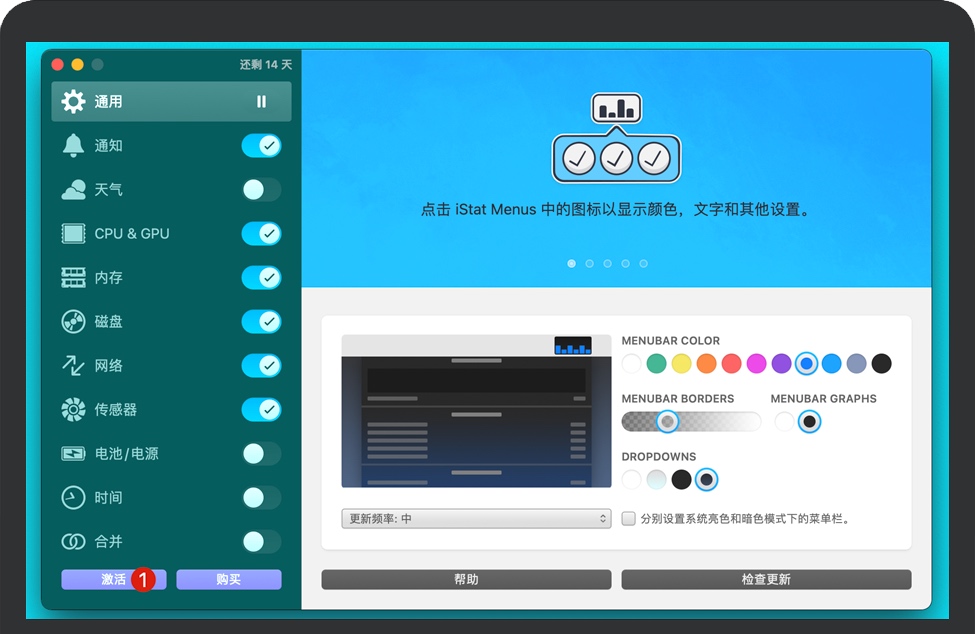Screen dimensions: 975x634
Task: Click the 检查更新 check updates button
Action: pos(766,579)
